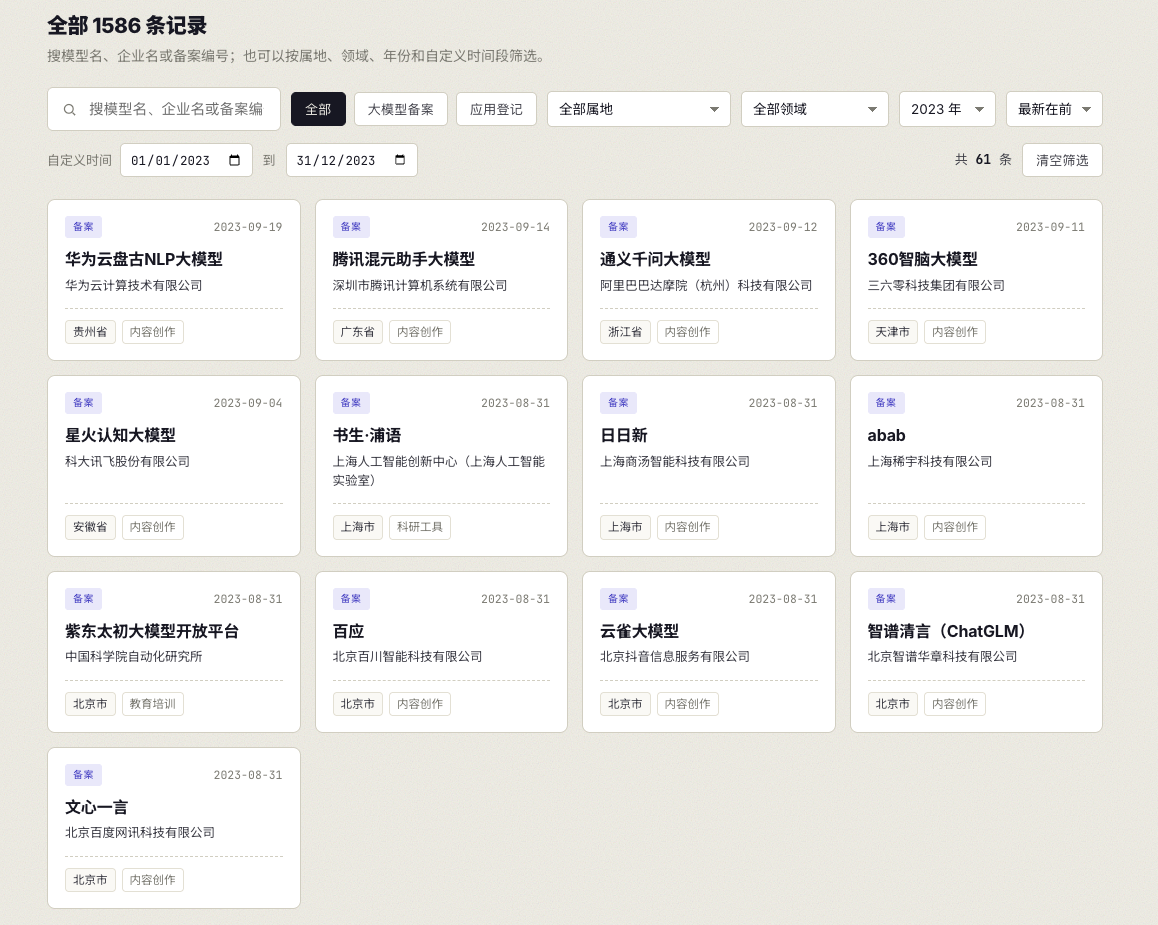
Task: Click company name 中国科学院自动化研究所
Action: coord(134,656)
